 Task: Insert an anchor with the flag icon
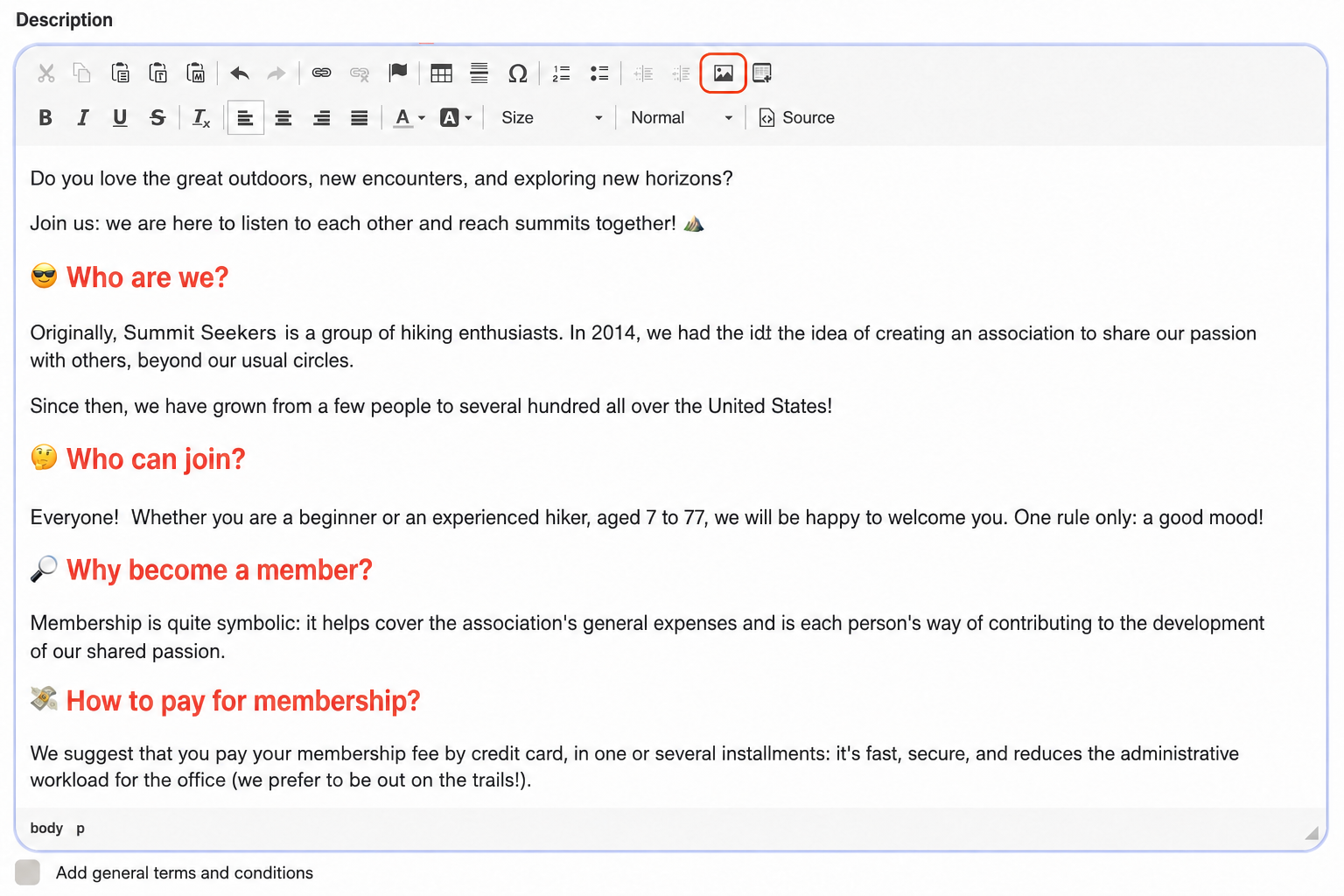(x=398, y=73)
